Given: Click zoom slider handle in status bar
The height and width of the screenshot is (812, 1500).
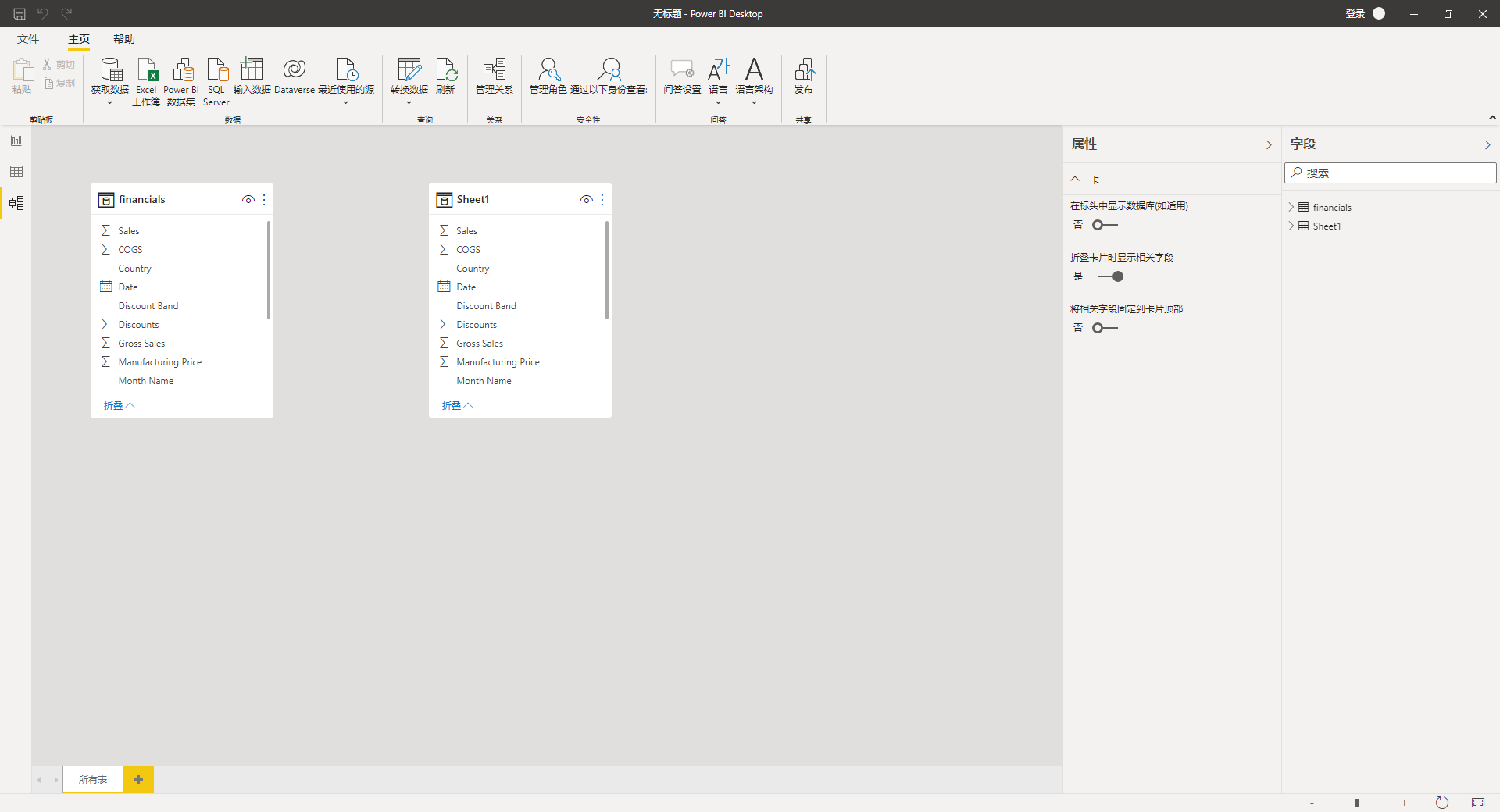Looking at the screenshot, I should 1357,803.
